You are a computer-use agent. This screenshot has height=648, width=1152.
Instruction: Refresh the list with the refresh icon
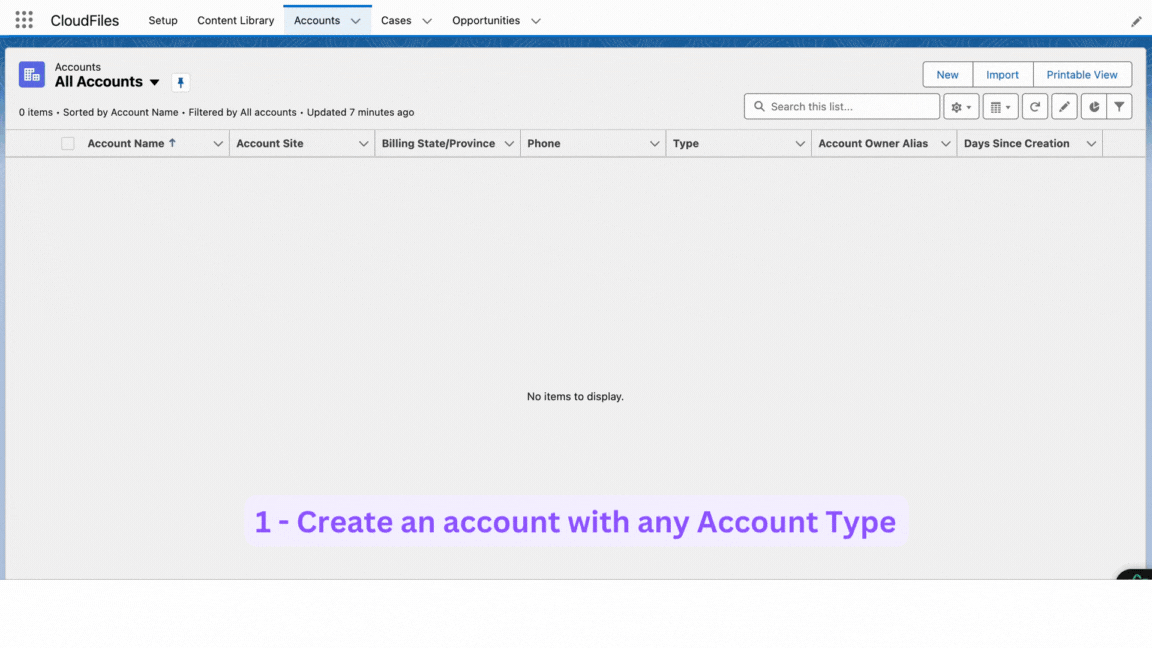pos(1034,106)
